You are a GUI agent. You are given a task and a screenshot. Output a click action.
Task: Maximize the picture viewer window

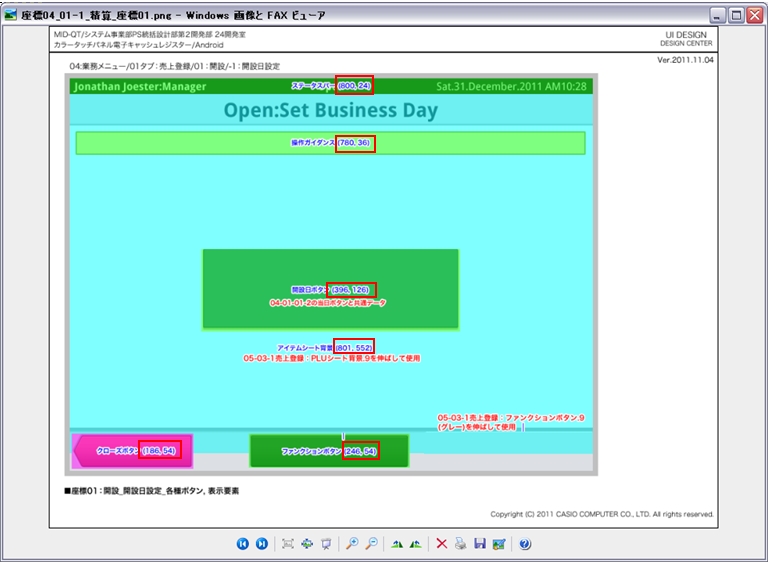pyautogui.click(x=735, y=15)
